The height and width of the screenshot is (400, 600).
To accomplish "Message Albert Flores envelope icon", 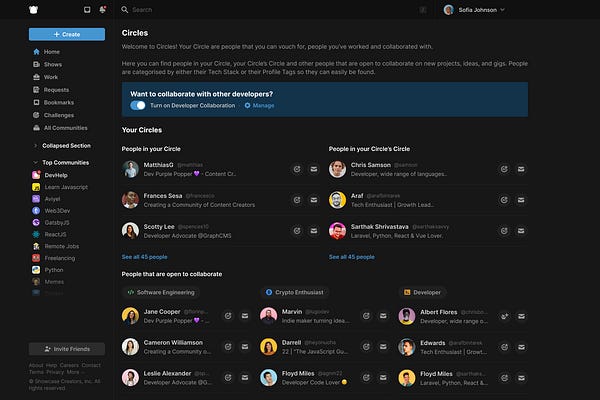I will pyautogui.click(x=522, y=316).
